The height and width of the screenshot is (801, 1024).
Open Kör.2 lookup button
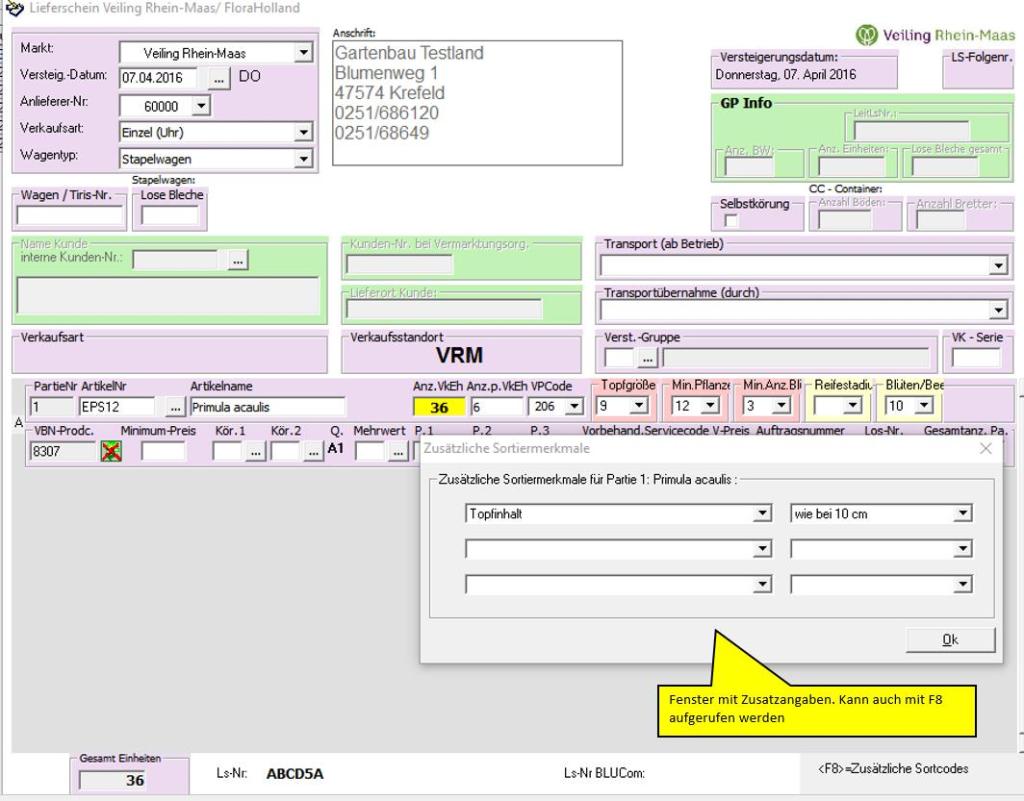[x=313, y=452]
